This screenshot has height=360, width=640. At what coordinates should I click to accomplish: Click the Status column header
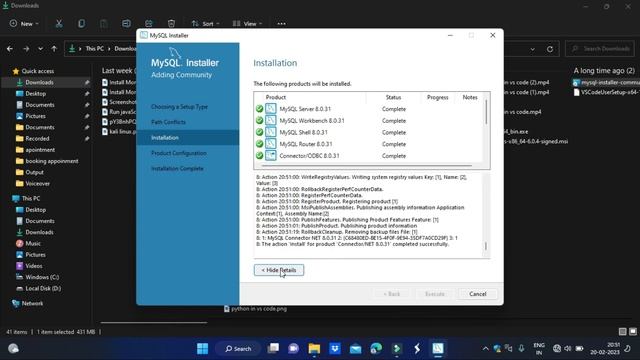click(x=393, y=97)
